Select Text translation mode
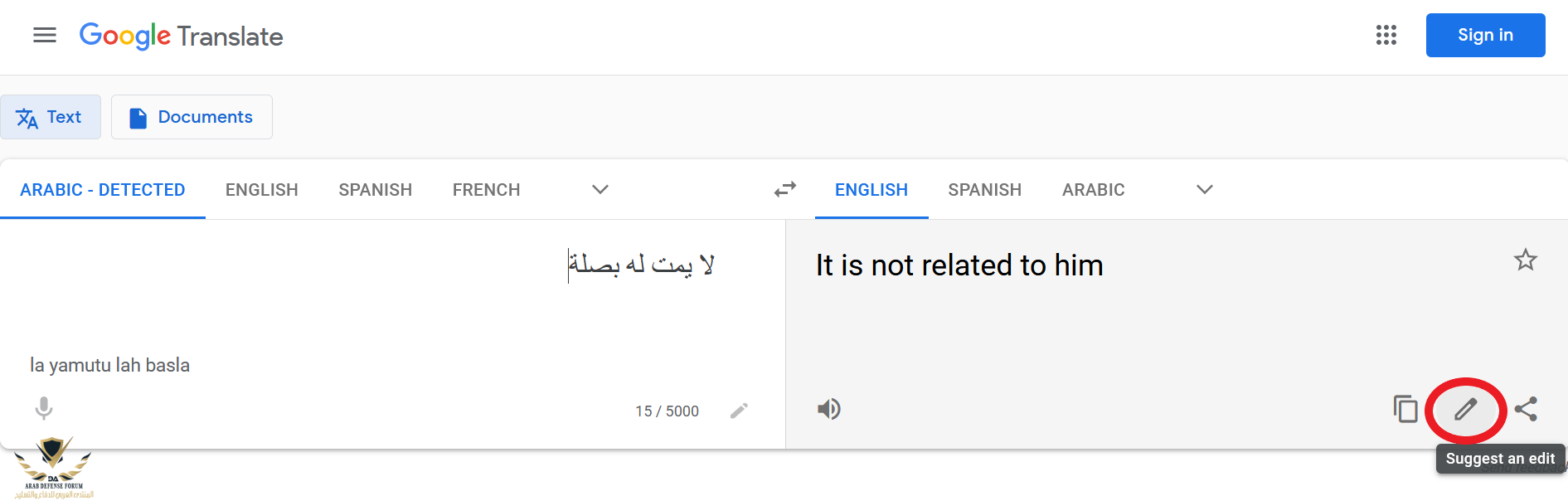 pyautogui.click(x=51, y=117)
